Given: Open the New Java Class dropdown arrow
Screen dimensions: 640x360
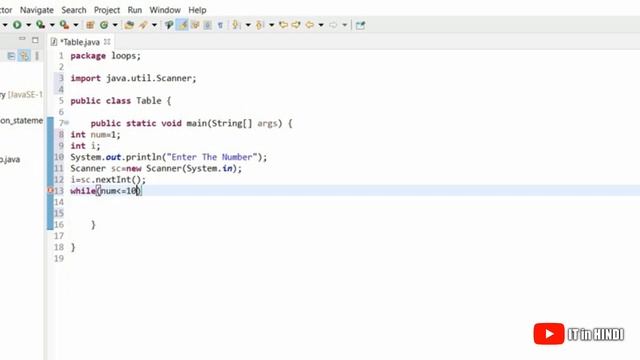Looking at the screenshot, I should click(x=115, y=25).
